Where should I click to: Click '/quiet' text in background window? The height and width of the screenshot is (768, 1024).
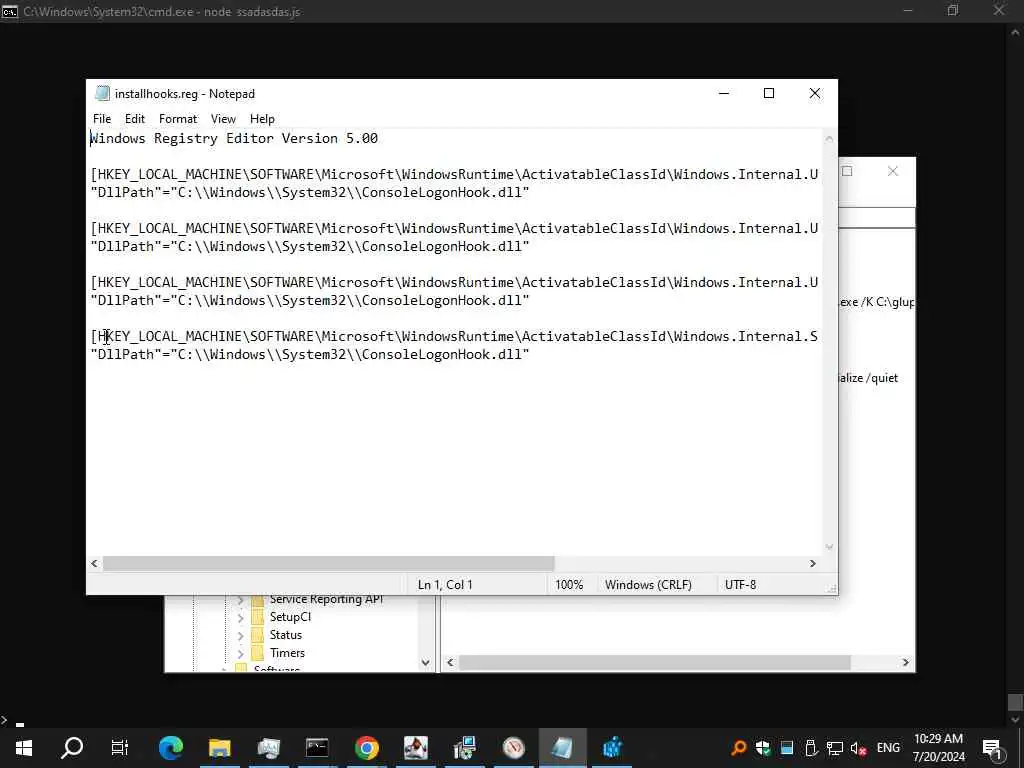[882, 378]
